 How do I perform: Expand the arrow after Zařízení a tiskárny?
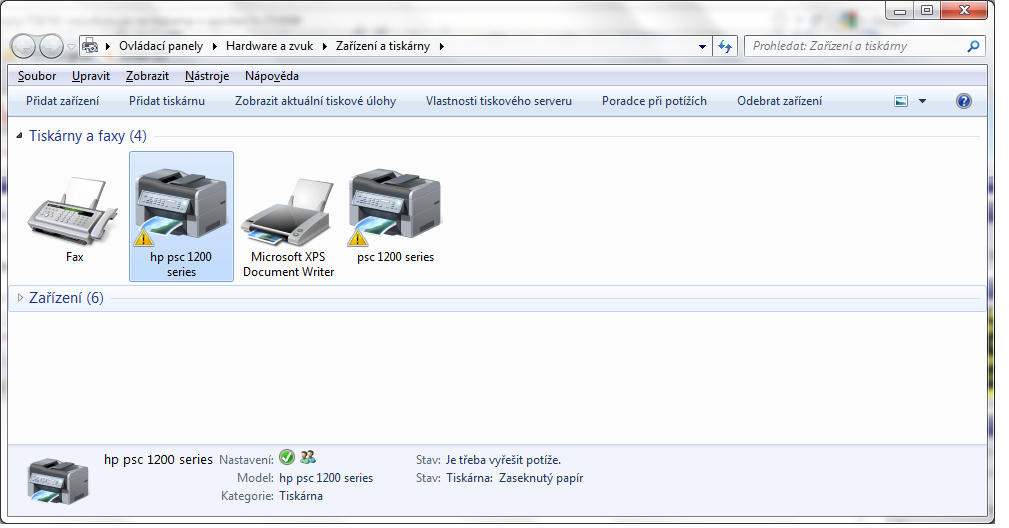coord(441,46)
